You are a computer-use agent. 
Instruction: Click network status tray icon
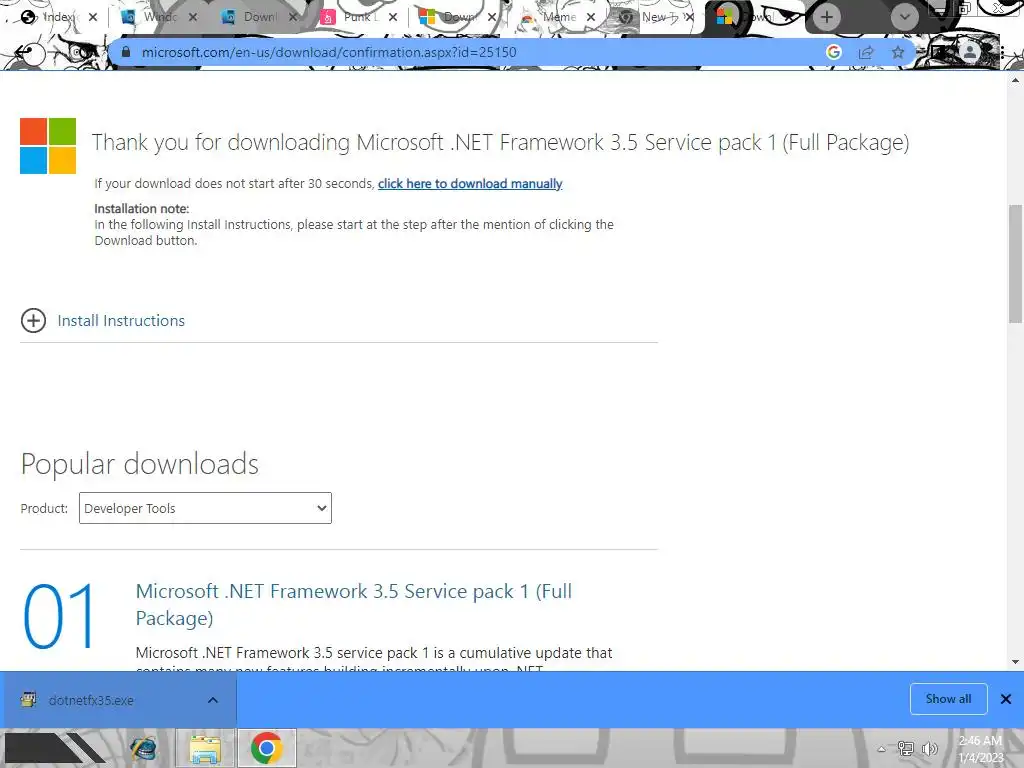[x=906, y=749]
